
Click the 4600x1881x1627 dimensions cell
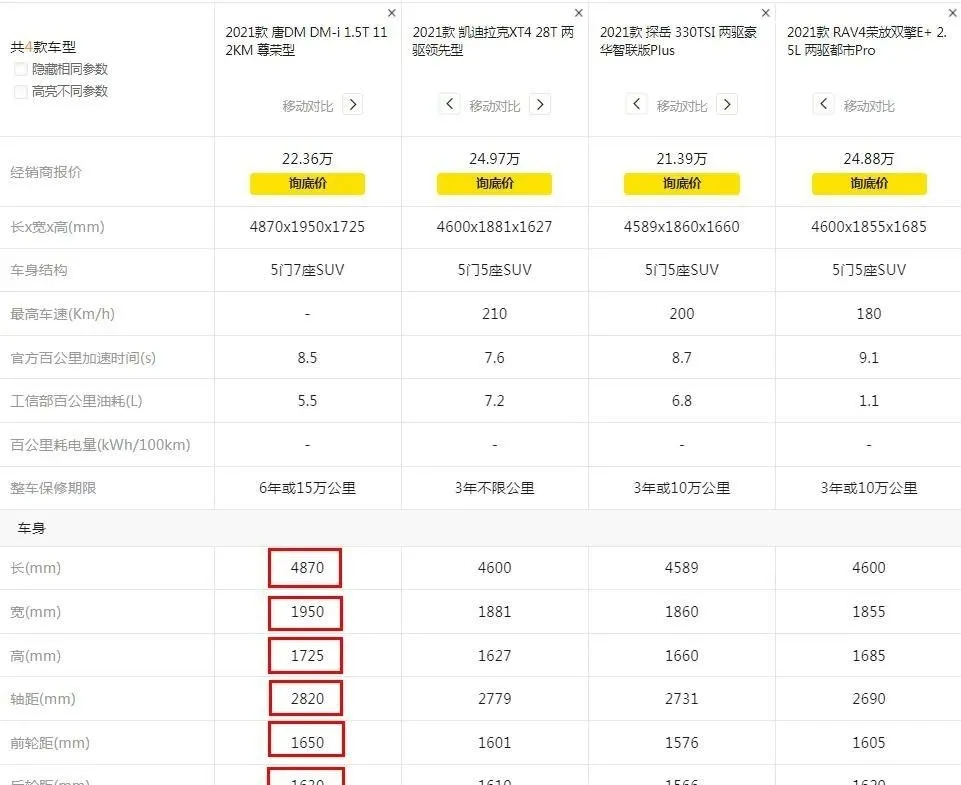click(x=494, y=227)
